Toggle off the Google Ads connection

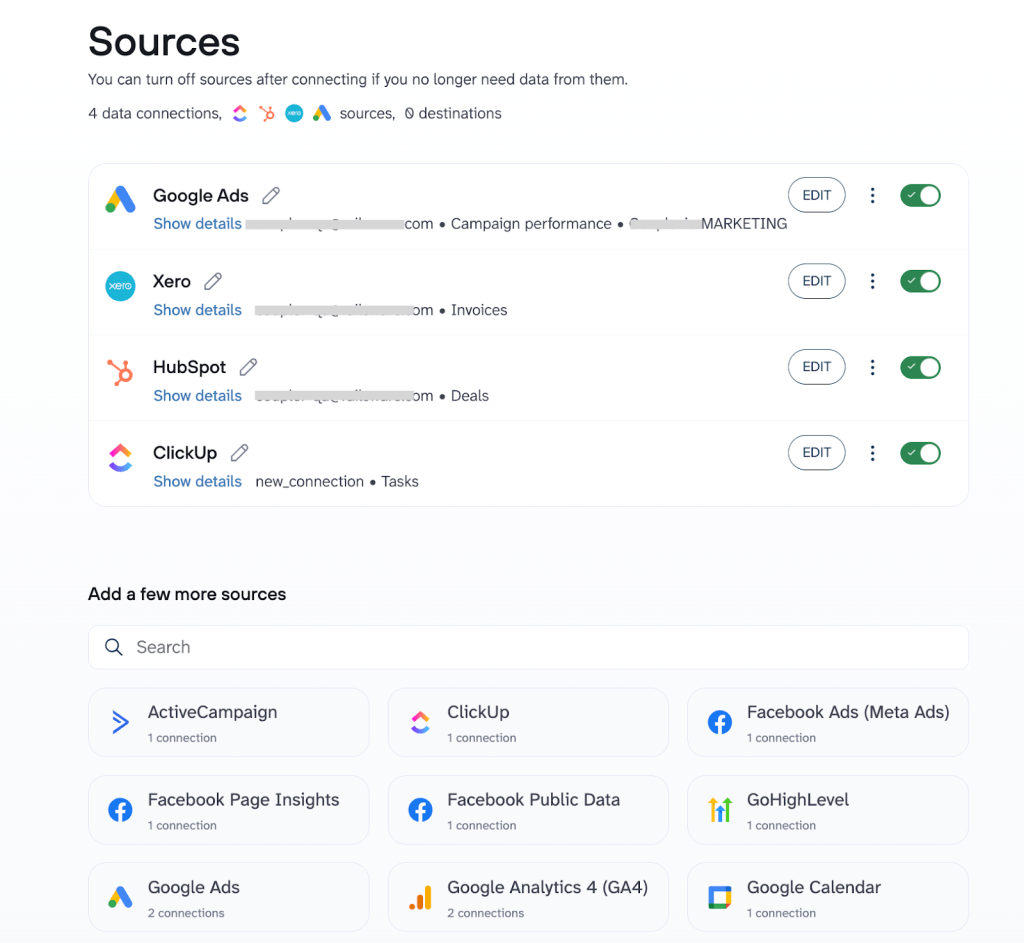click(920, 195)
